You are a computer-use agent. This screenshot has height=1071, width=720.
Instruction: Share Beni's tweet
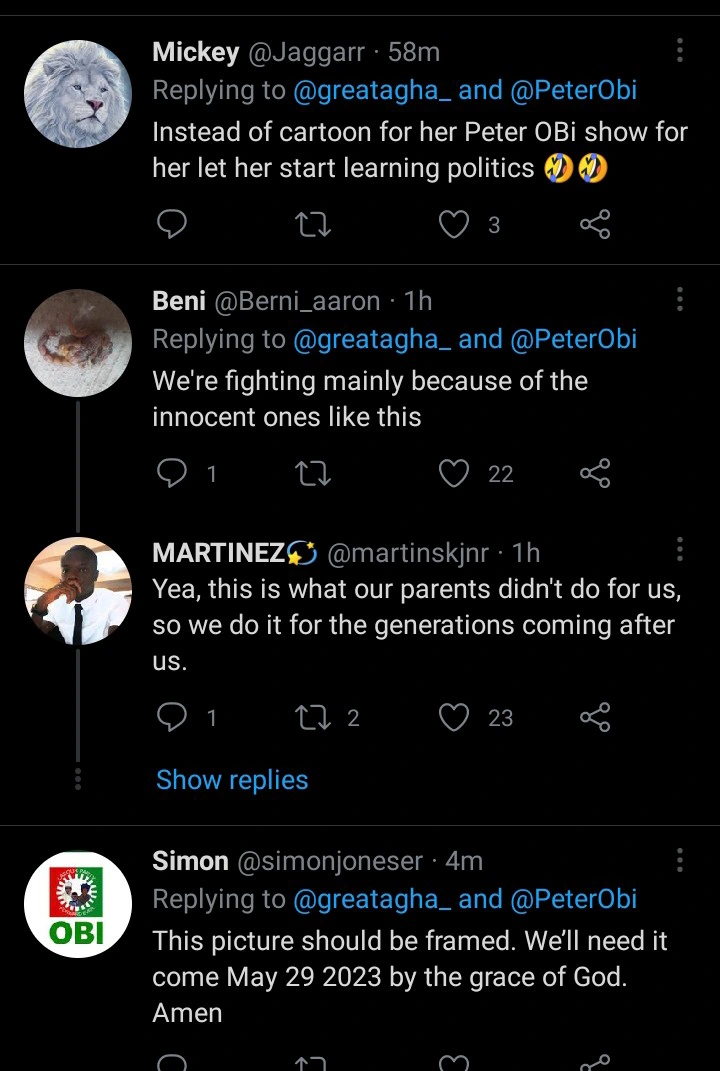click(x=595, y=473)
